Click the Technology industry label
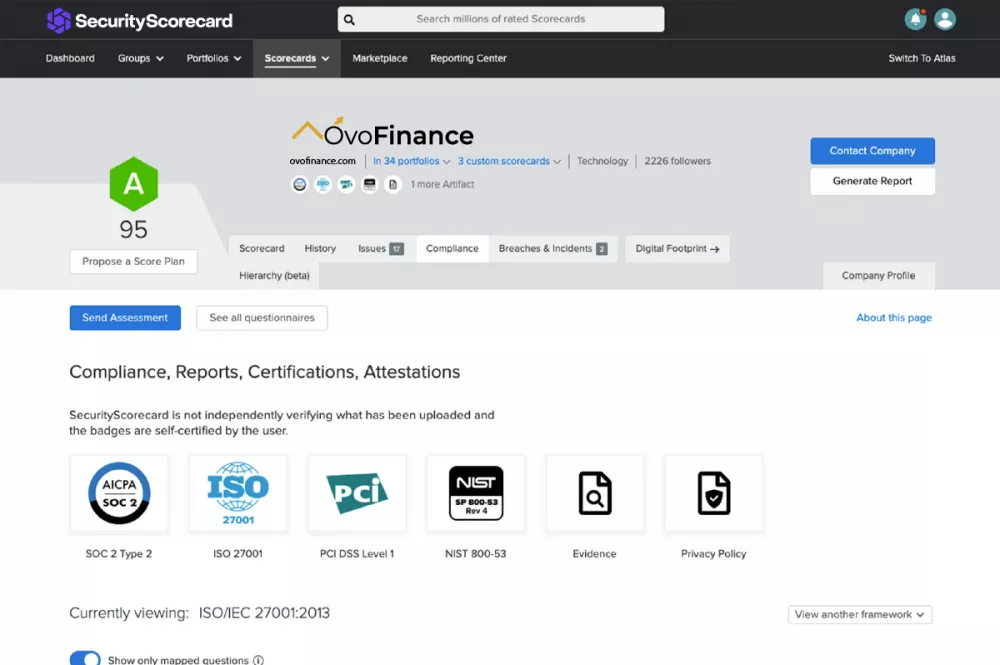1000x665 pixels. (x=603, y=161)
